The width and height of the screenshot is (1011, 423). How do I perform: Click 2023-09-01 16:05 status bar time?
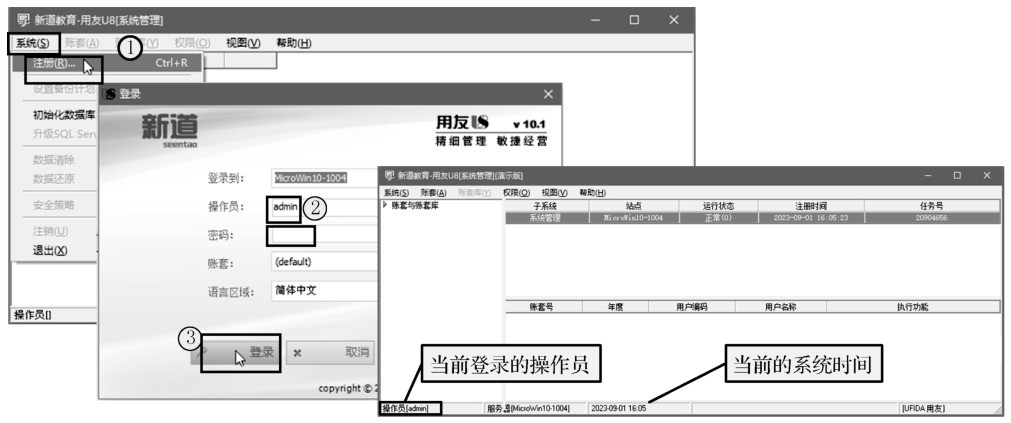619,408
